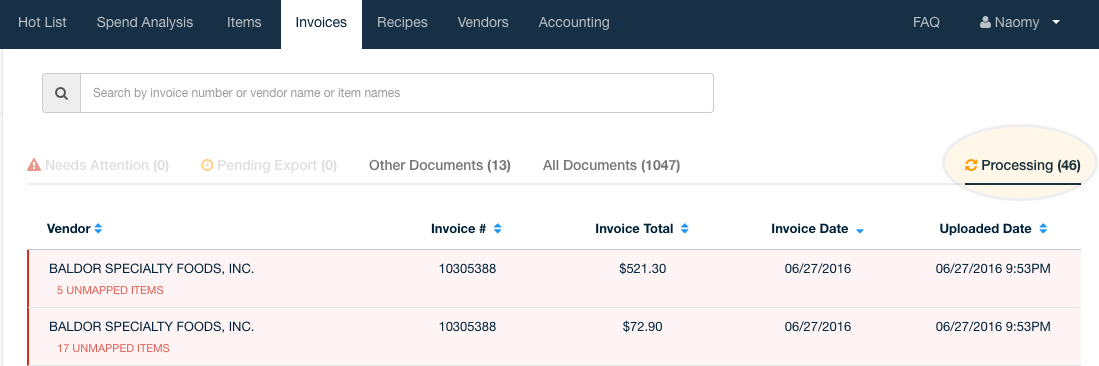Image resolution: width=1099 pixels, height=366 pixels.
Task: Sort by Invoice # using its sort arrows
Action: (498, 229)
